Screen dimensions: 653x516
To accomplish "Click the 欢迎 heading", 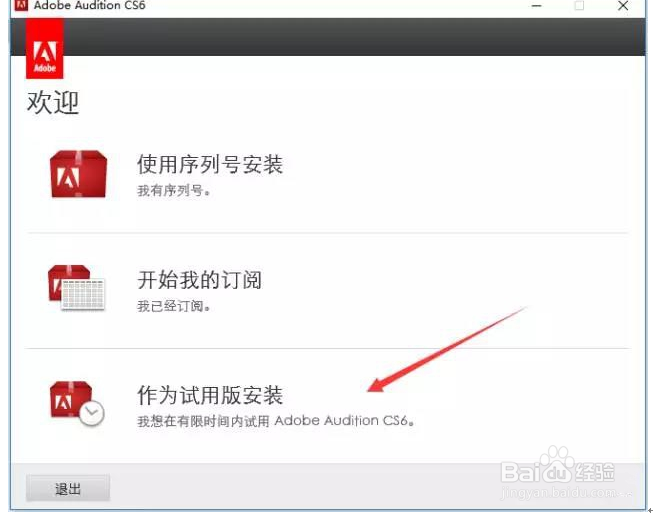I will 53,102.
